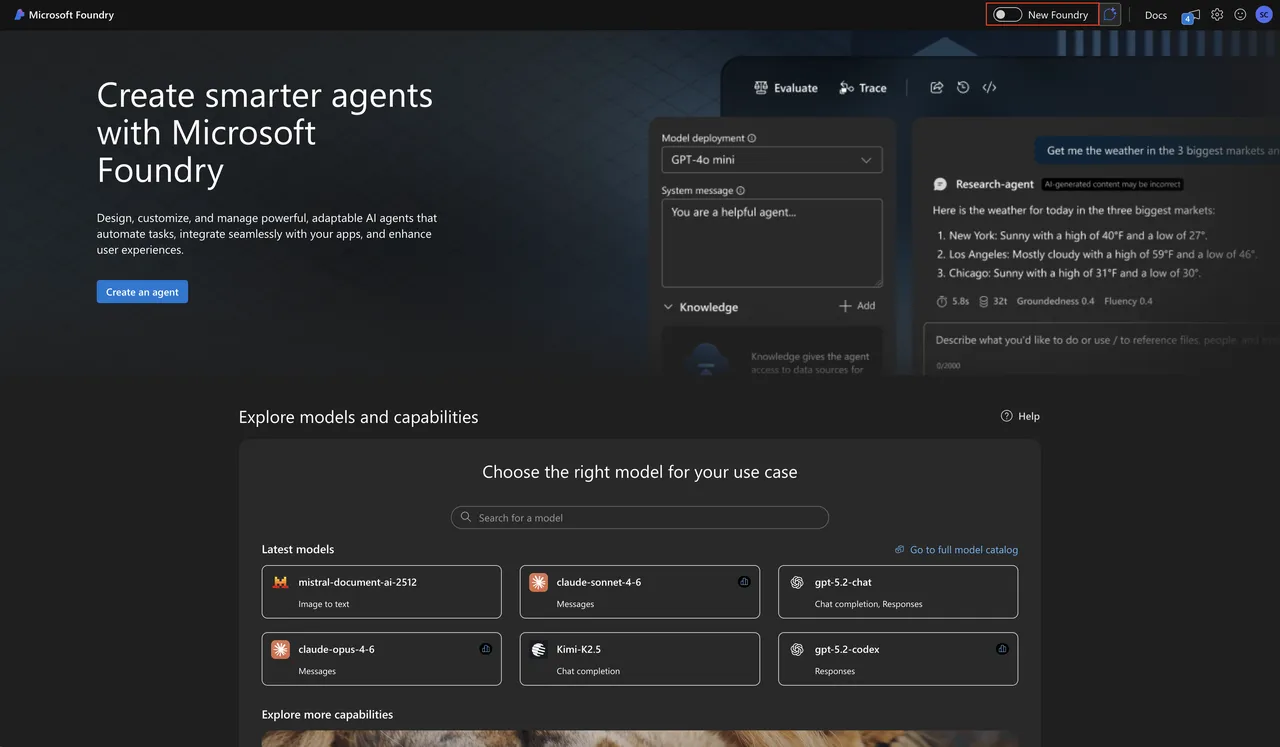The height and width of the screenshot is (747, 1280).
Task: Open the gpt-5.2-chat model card
Action: (898, 592)
